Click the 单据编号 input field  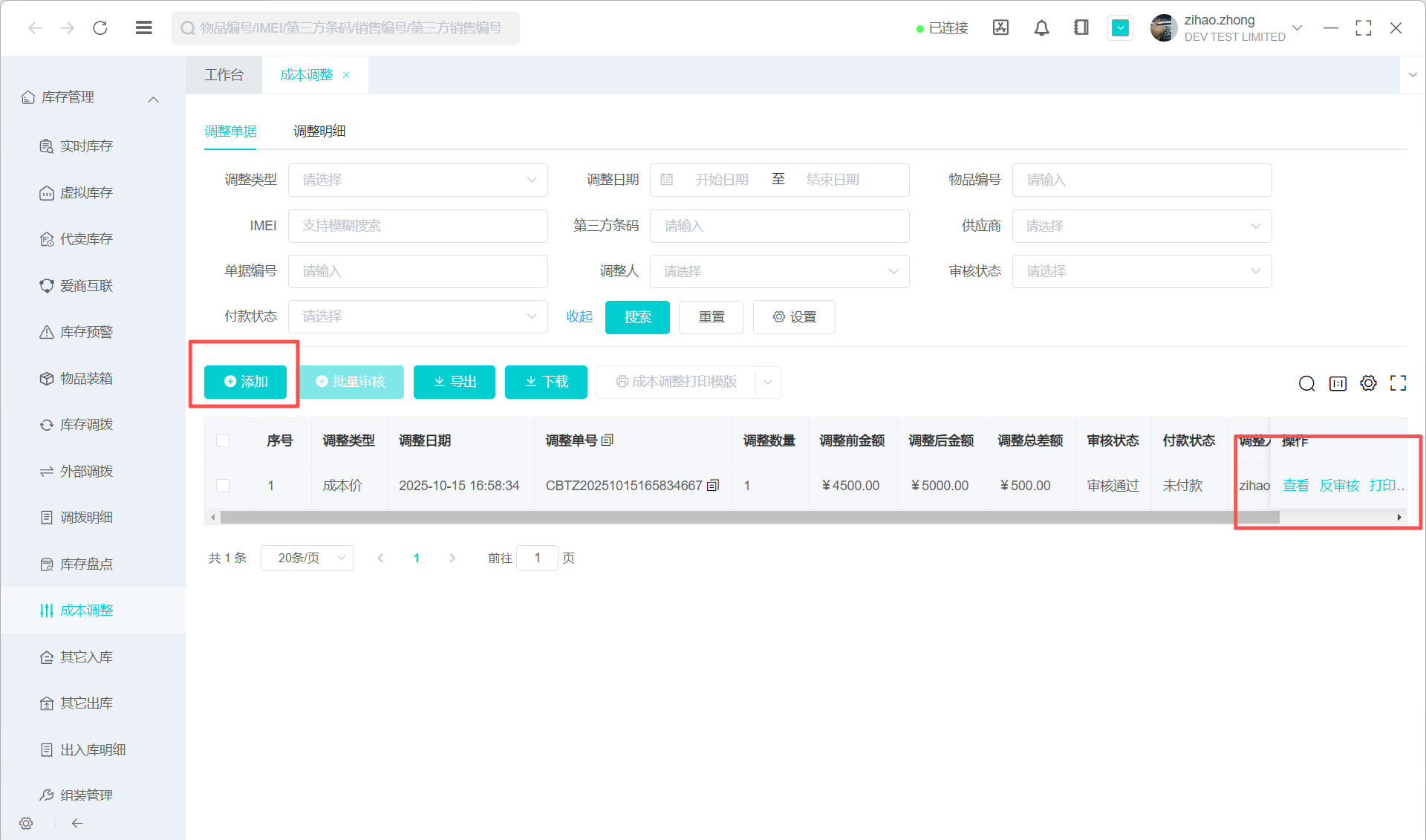417,272
